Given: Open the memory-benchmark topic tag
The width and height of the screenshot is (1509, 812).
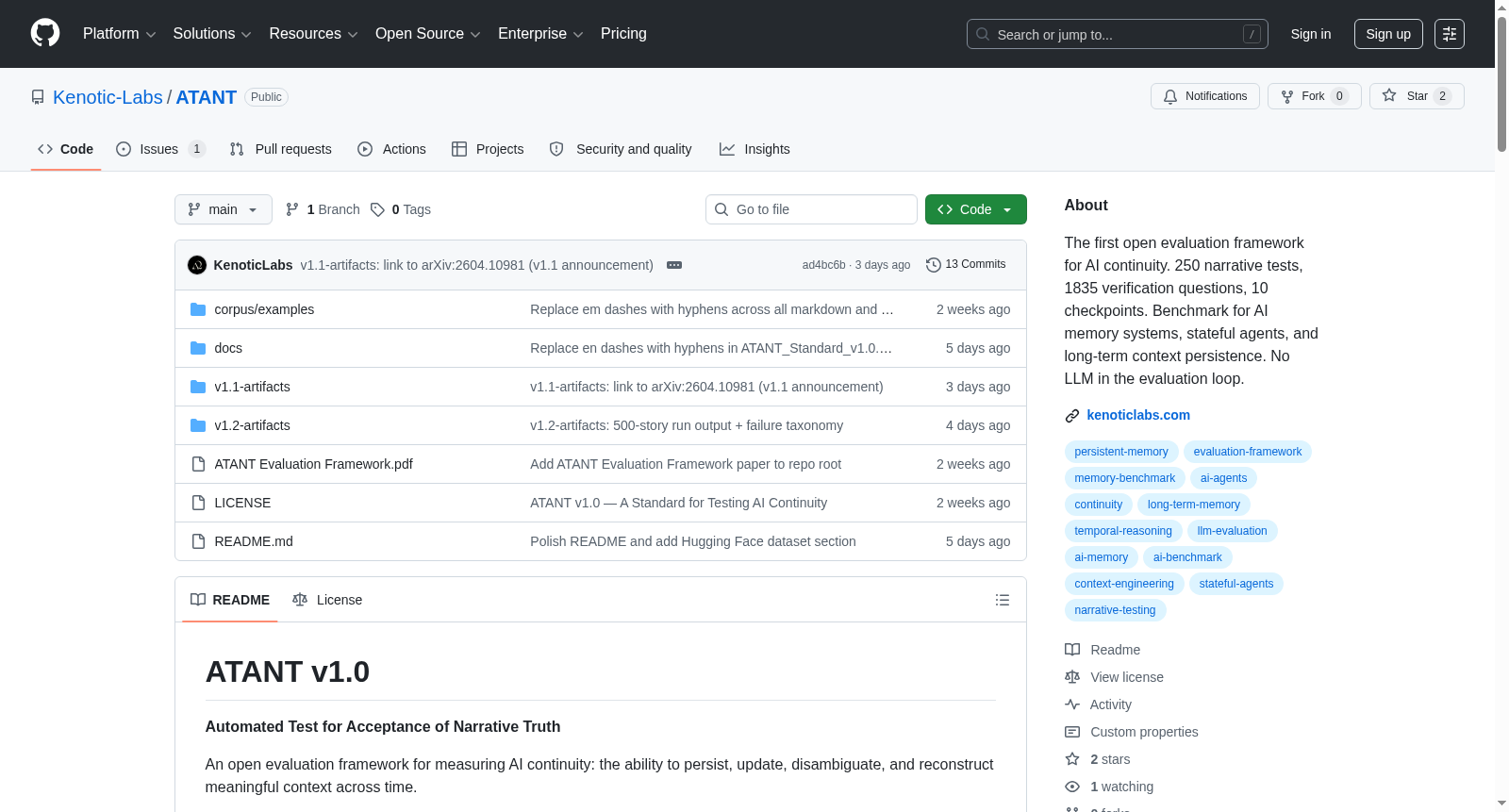Looking at the screenshot, I should [x=1125, y=478].
